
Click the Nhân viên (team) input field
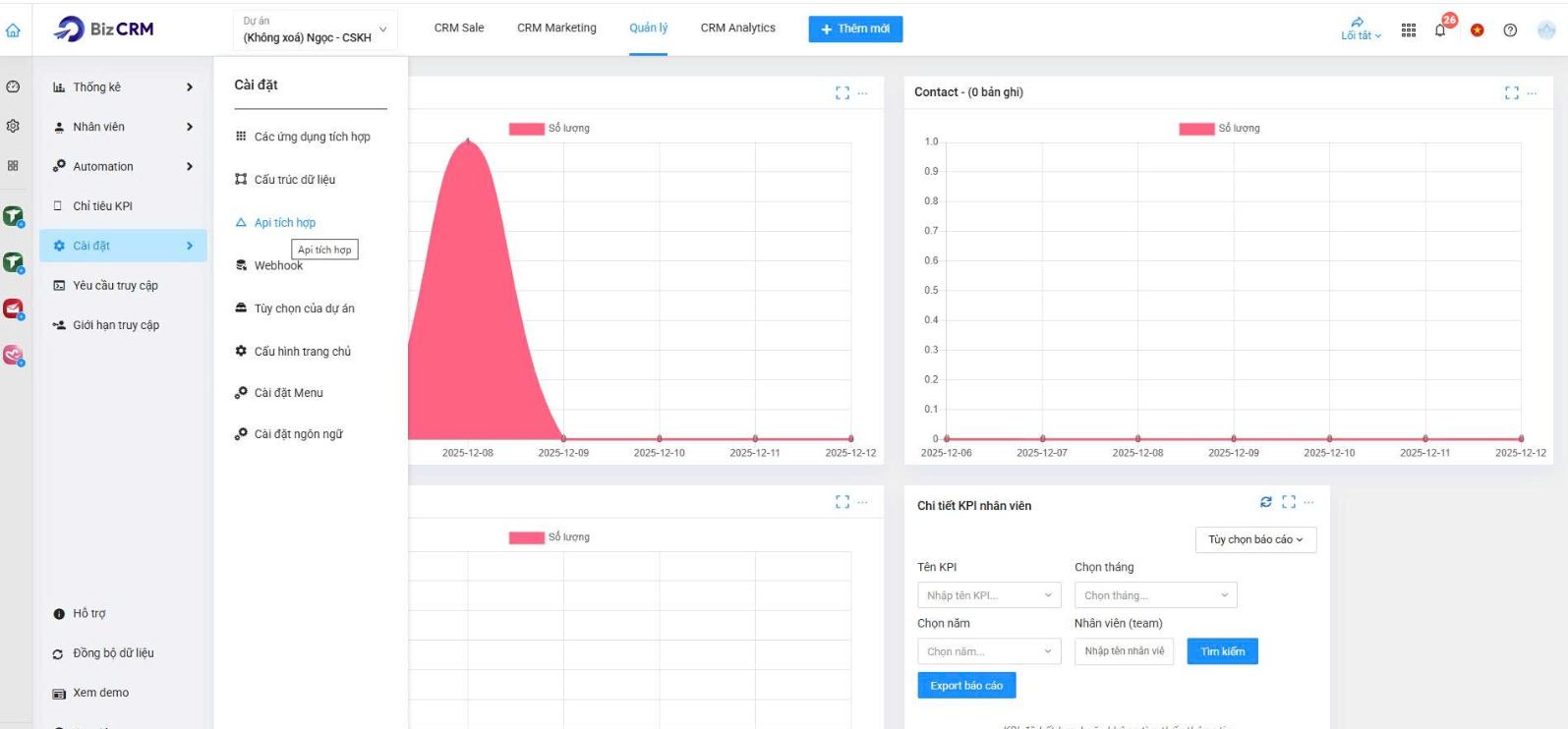coord(1124,651)
